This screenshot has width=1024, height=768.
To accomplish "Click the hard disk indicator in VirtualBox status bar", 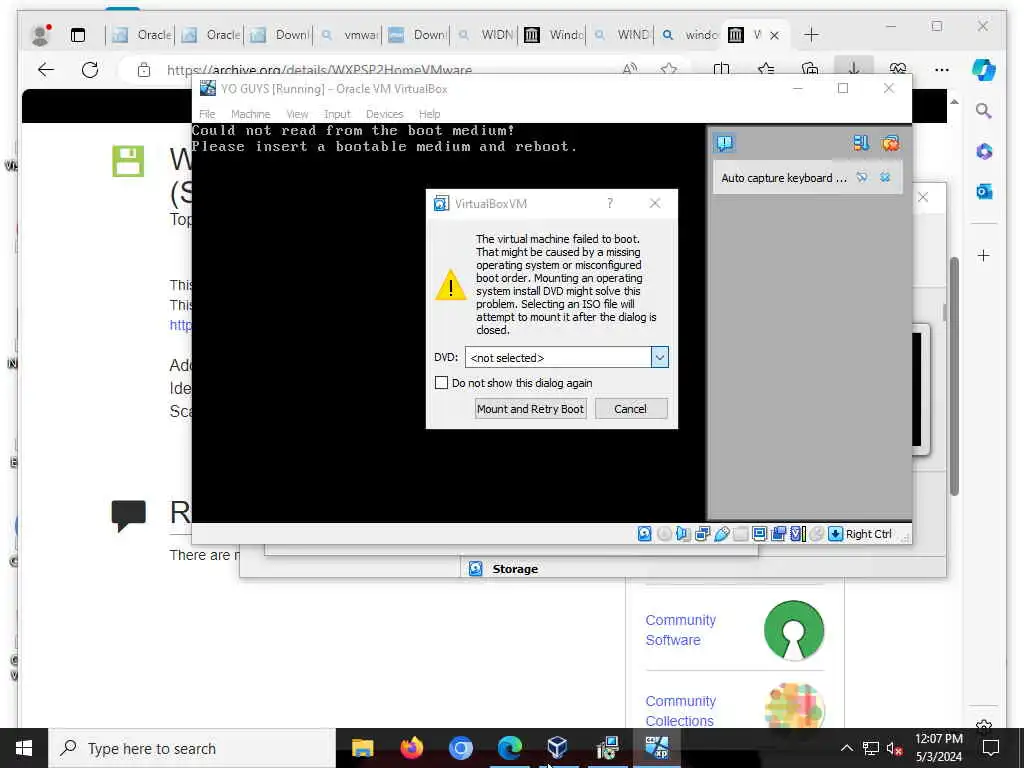I will (x=645, y=534).
